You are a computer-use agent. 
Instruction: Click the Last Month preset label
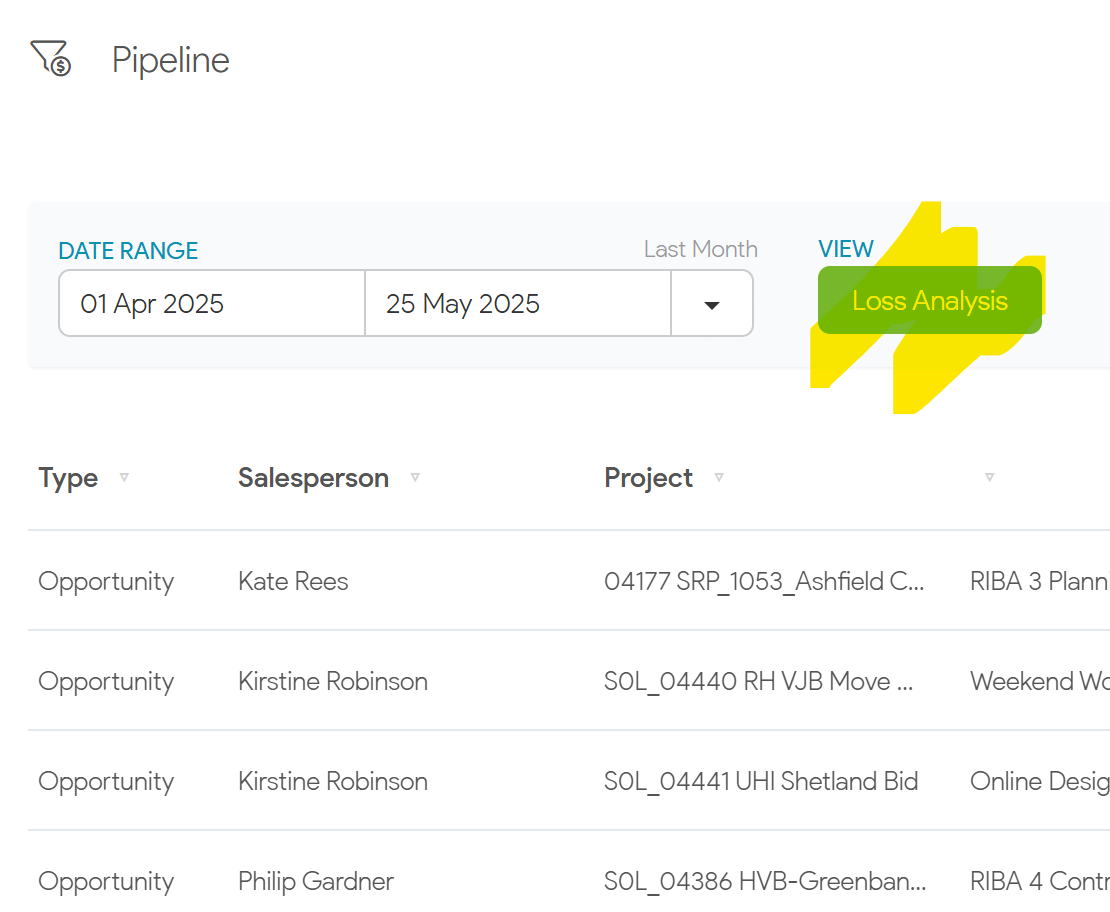point(701,249)
